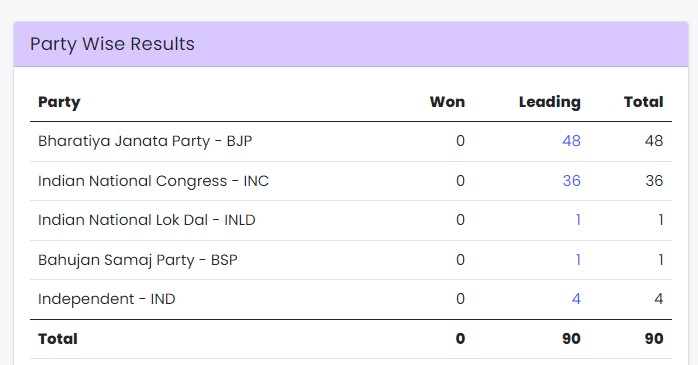698x365 pixels.
Task: Select the Indian National Lok Dal row name
Action: click(147, 220)
